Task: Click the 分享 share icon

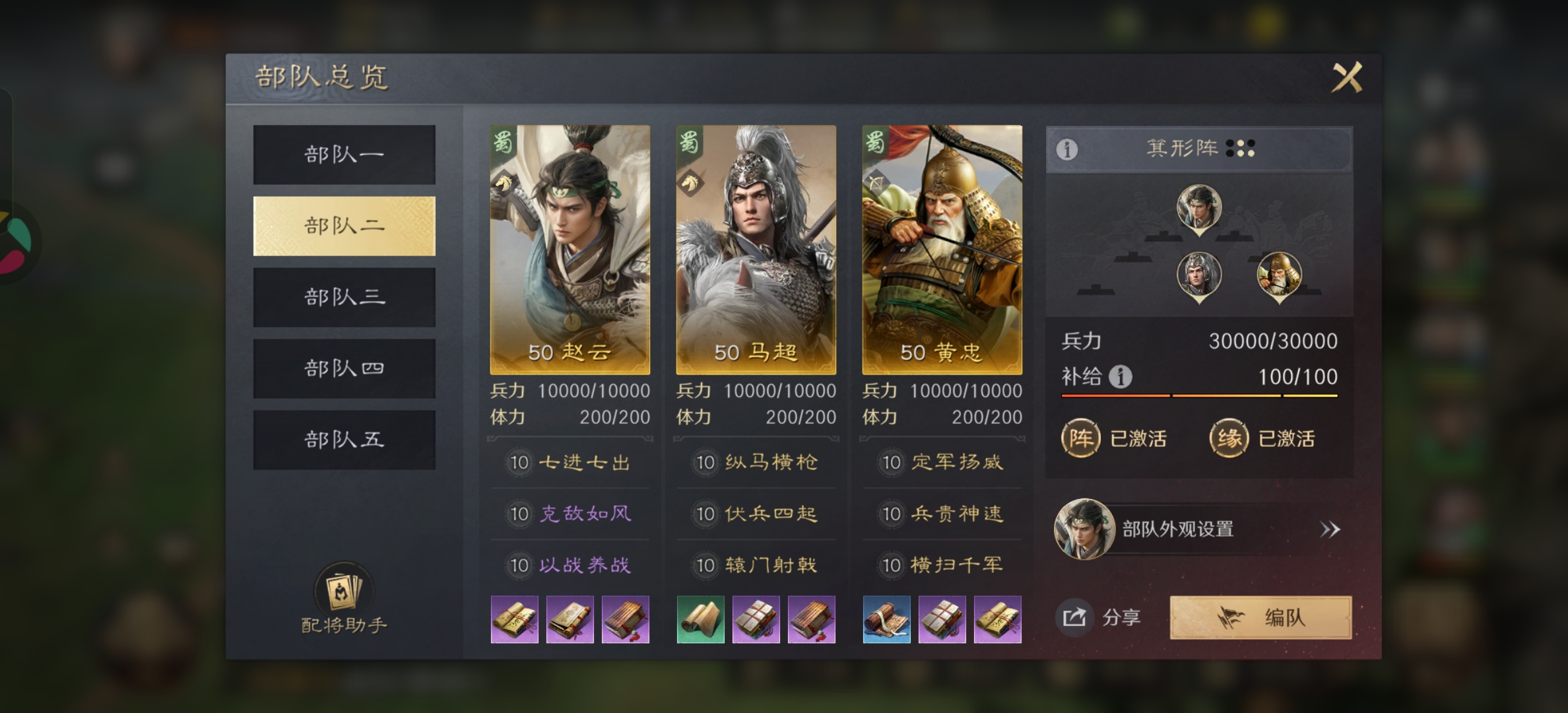Action: tap(1074, 618)
